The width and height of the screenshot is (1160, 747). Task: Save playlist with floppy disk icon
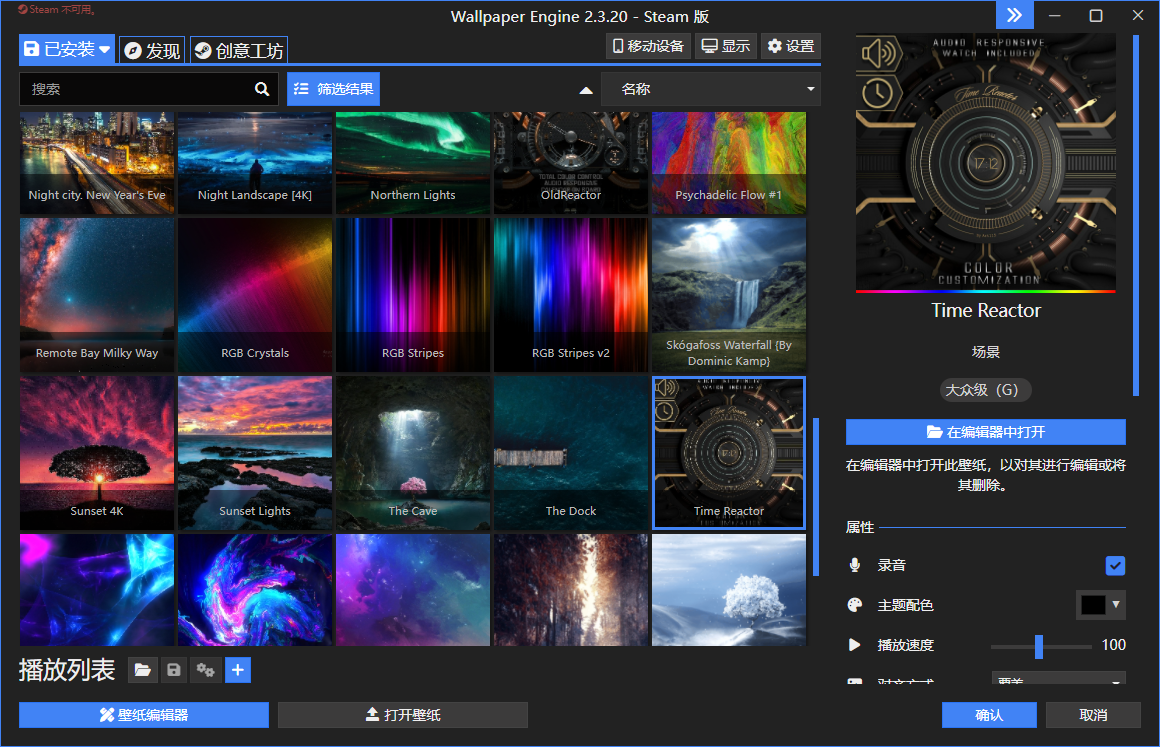[x=174, y=670]
